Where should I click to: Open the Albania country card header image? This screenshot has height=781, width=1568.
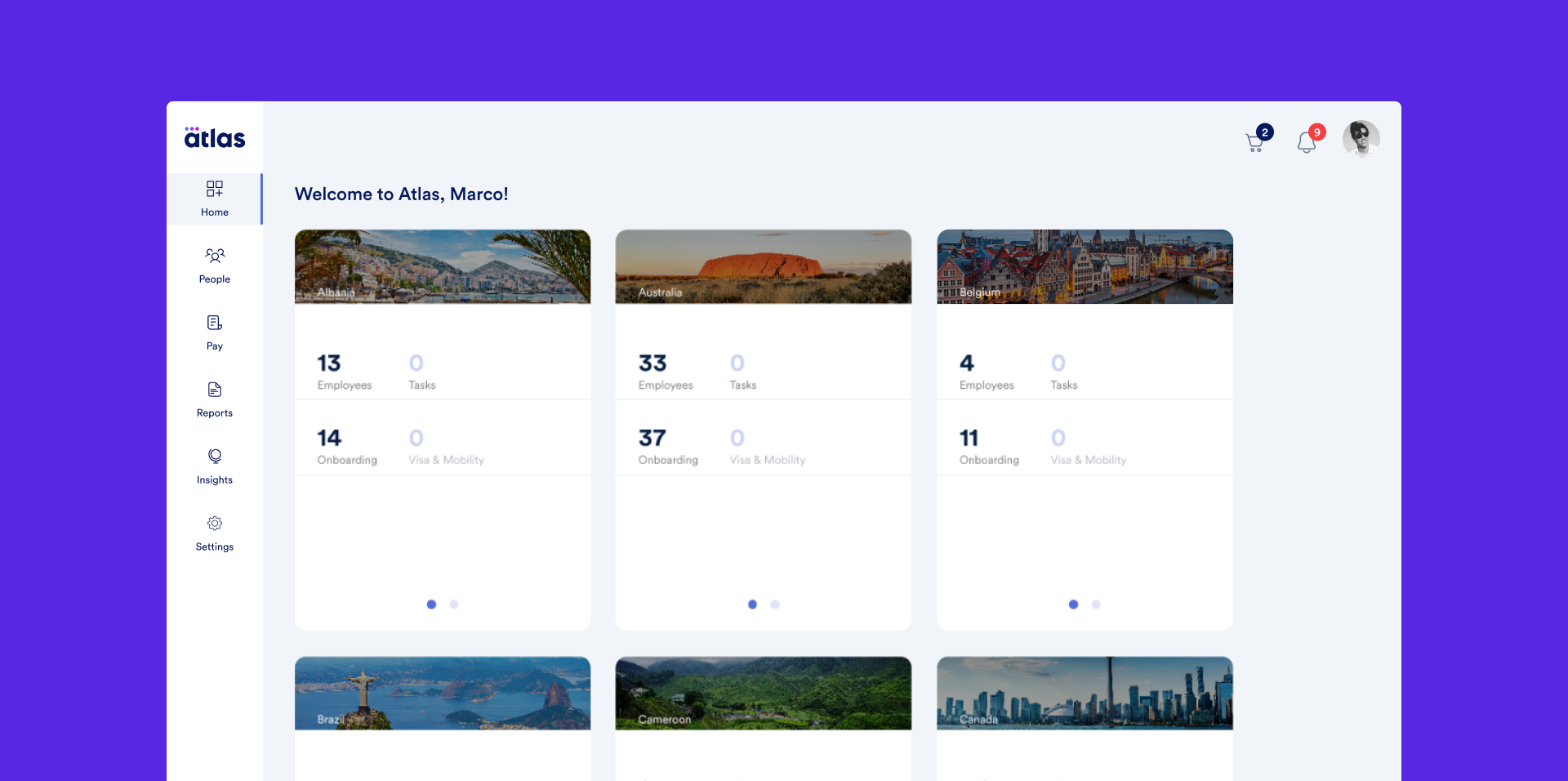(x=442, y=266)
